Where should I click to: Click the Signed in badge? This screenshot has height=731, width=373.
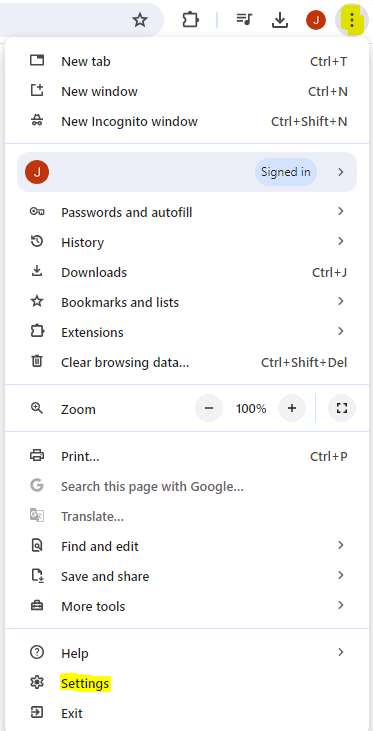click(x=286, y=172)
